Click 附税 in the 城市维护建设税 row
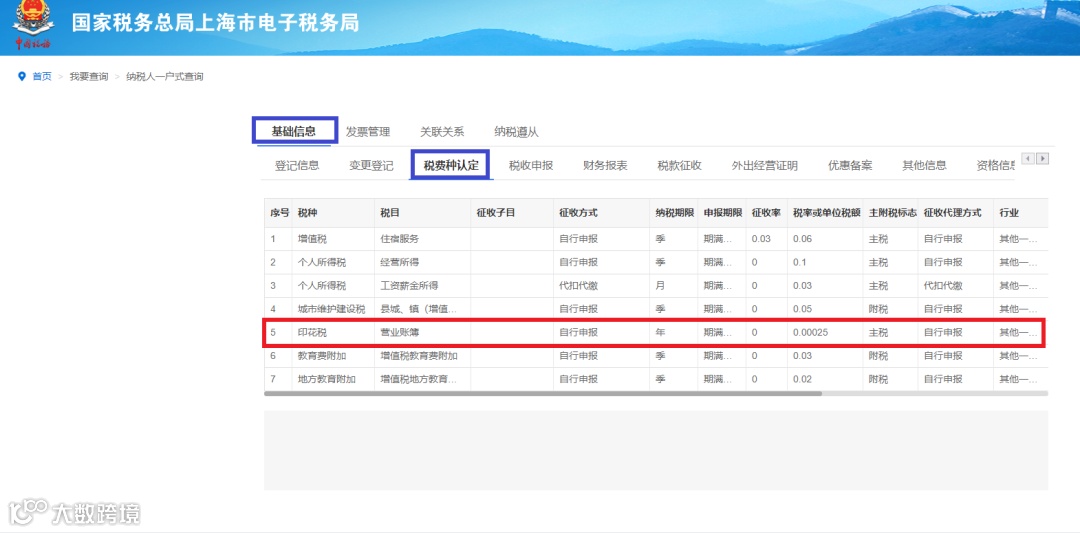The width and height of the screenshot is (1080, 533). coord(878,309)
